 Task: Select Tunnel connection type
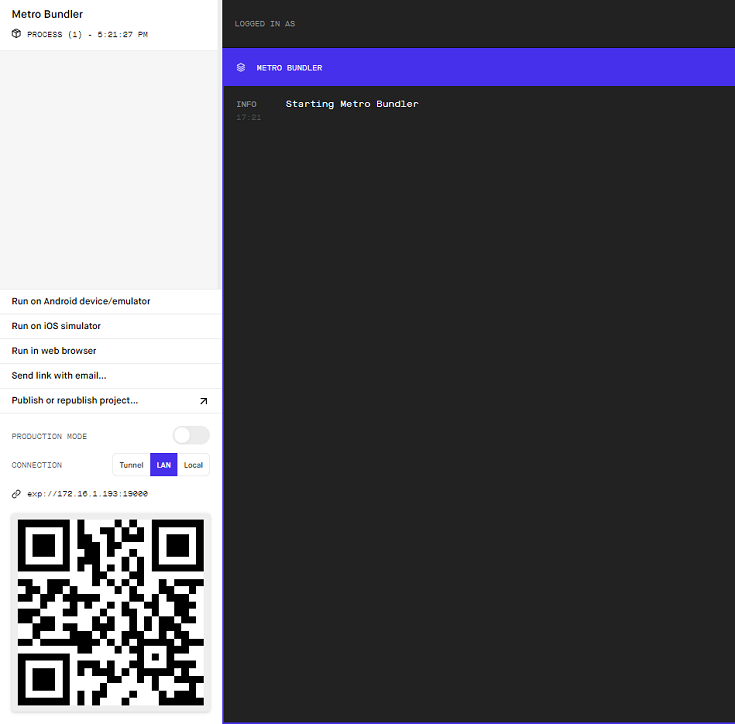click(x=131, y=465)
